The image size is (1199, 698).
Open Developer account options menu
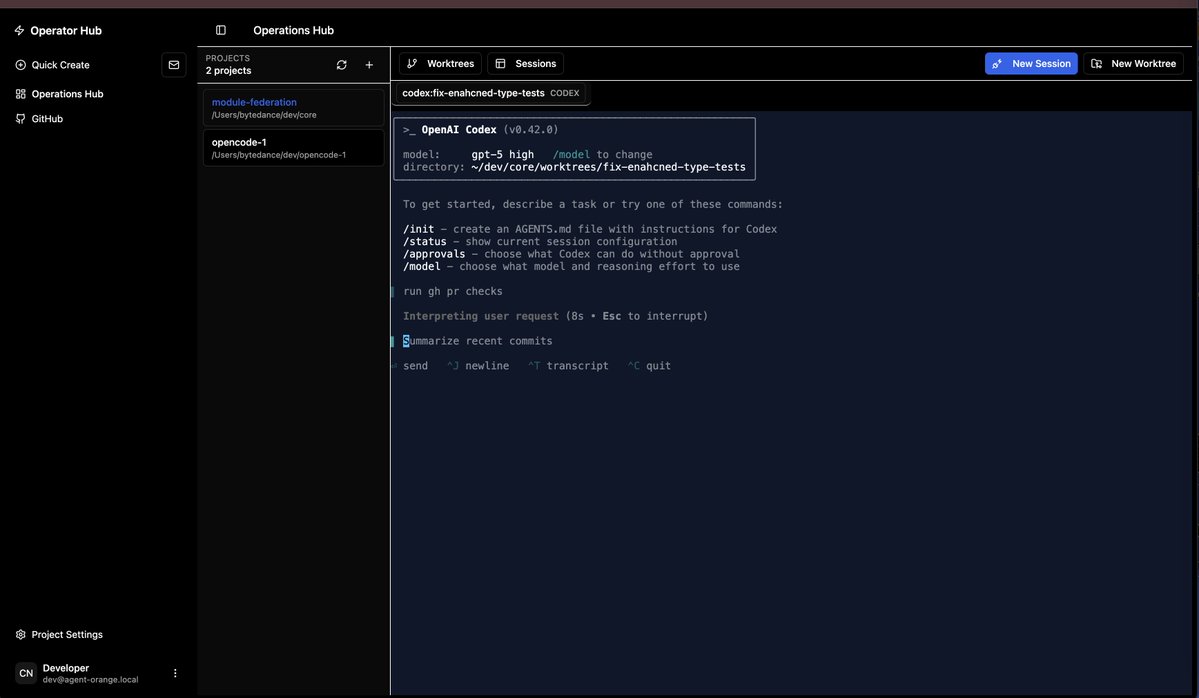point(175,674)
